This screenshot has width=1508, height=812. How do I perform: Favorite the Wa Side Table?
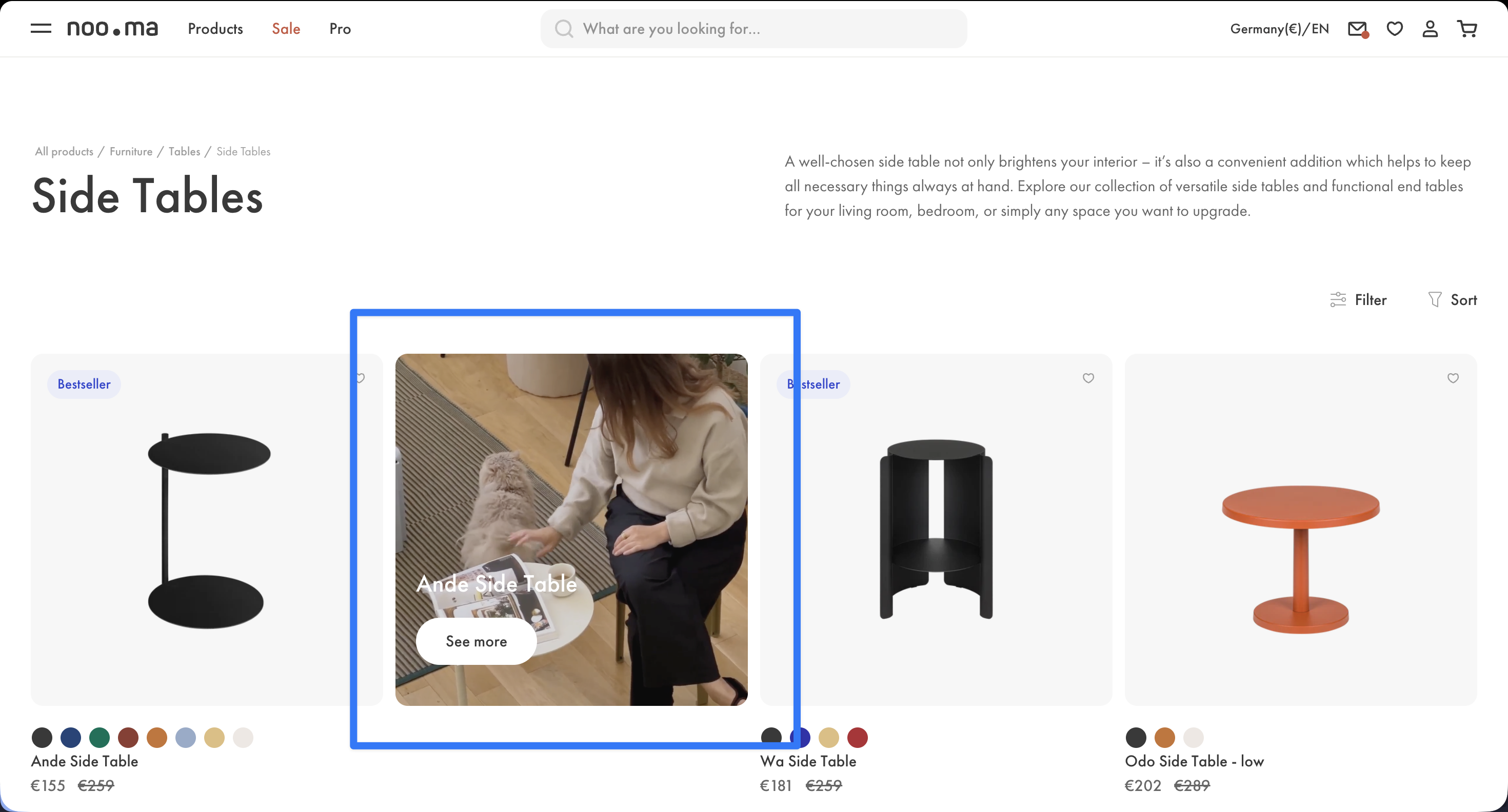pyautogui.click(x=1088, y=378)
